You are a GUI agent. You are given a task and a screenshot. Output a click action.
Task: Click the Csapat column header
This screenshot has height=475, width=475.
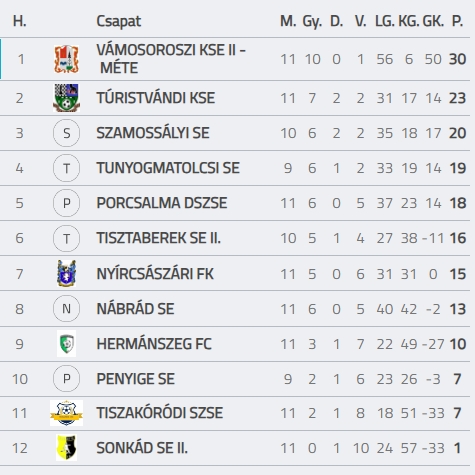point(119,21)
